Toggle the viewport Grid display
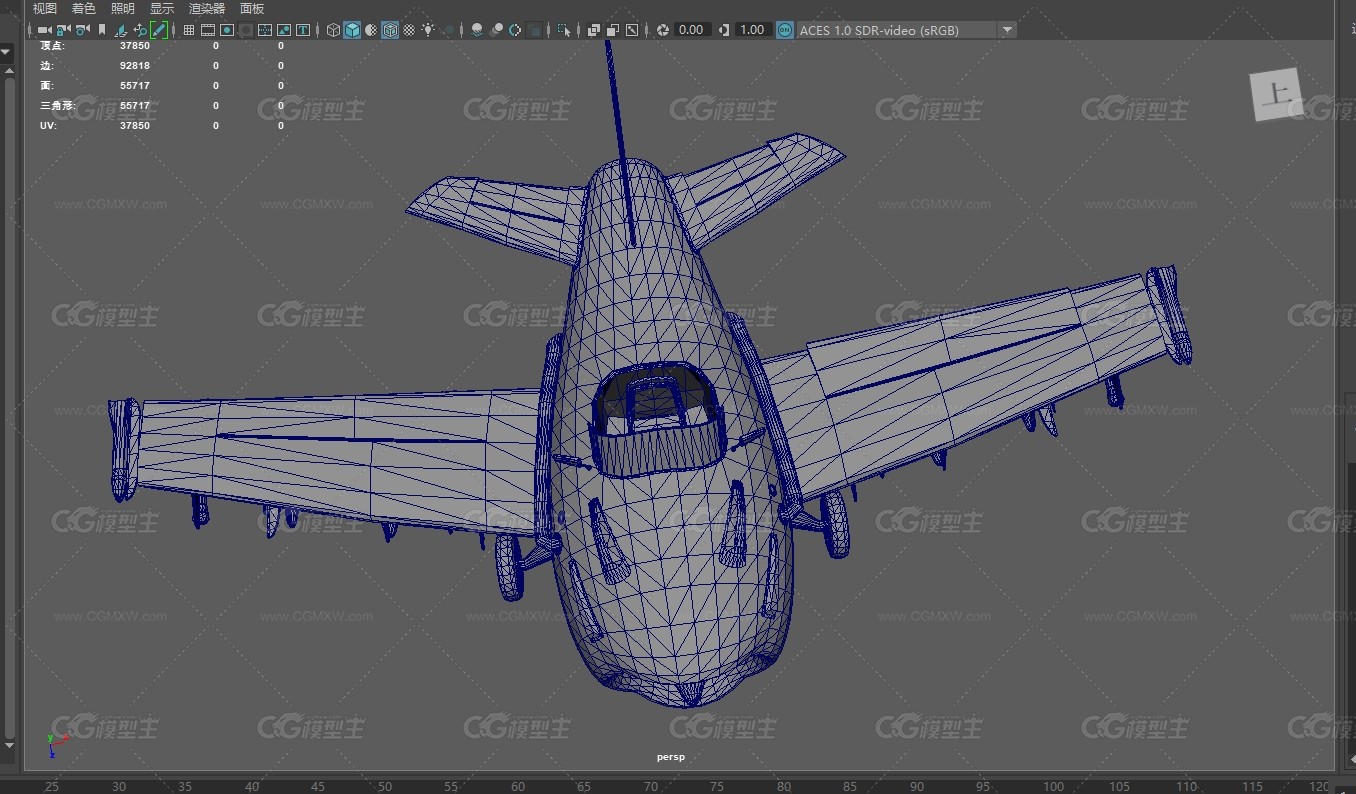1356x794 pixels. click(188, 30)
